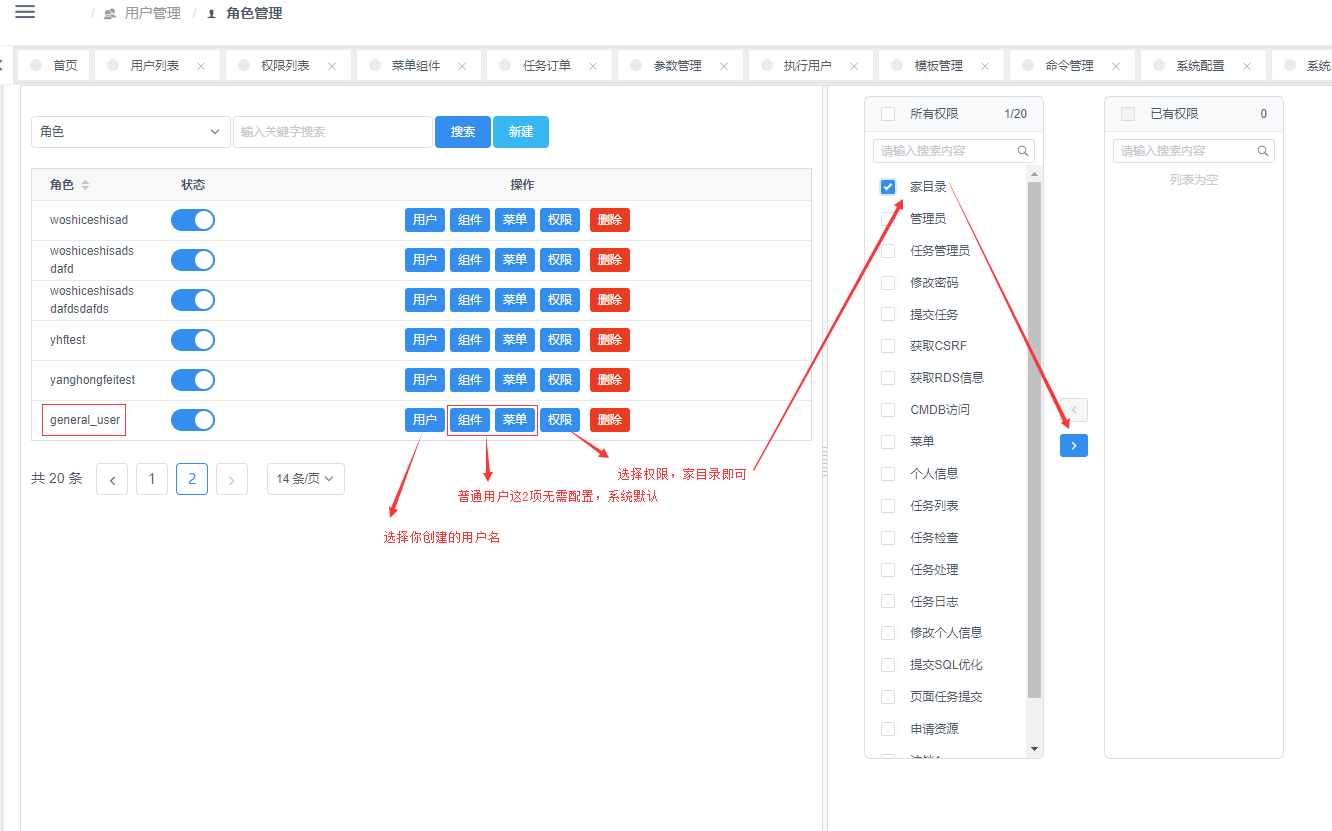Toggle status switch for yanghongfeitest
Image resolution: width=1332 pixels, height=831 pixels.
pos(193,380)
